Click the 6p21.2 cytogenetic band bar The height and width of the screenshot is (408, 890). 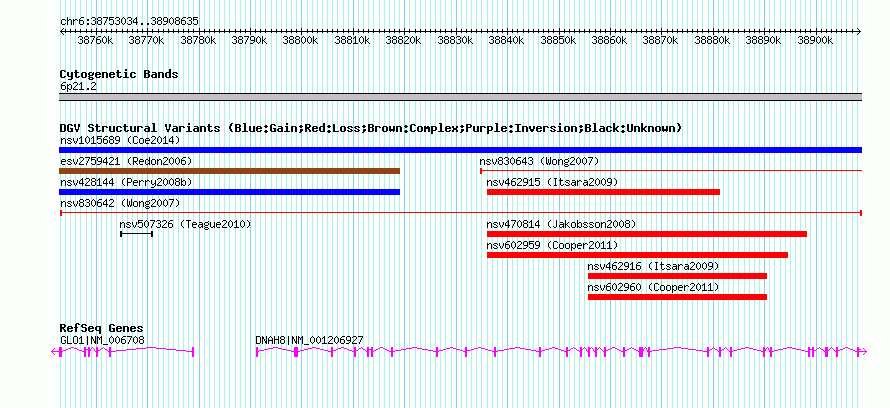460,97
